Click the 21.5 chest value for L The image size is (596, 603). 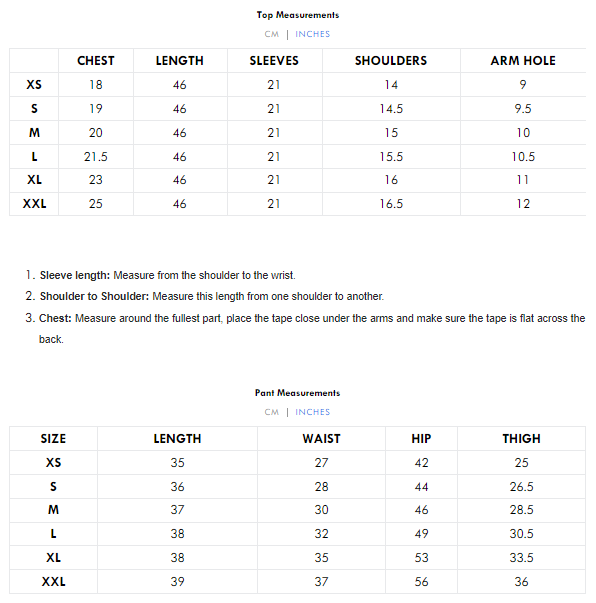(x=96, y=157)
